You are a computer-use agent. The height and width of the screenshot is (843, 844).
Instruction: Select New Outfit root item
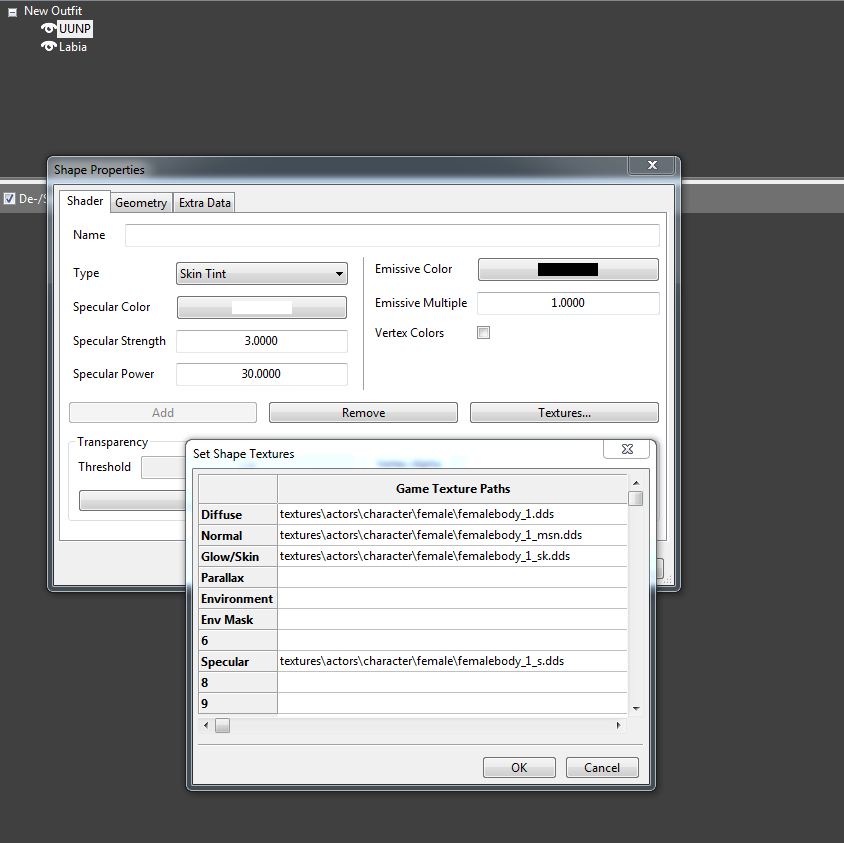coord(53,11)
